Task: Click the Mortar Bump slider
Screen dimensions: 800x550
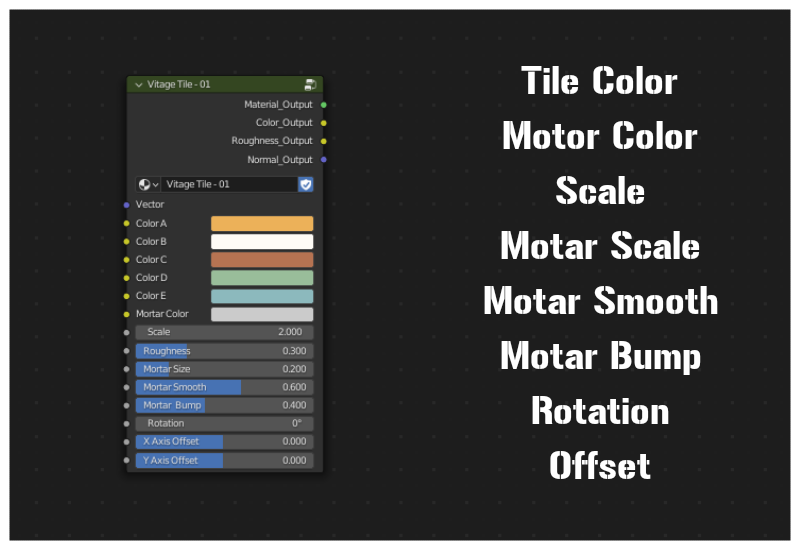Action: point(224,405)
